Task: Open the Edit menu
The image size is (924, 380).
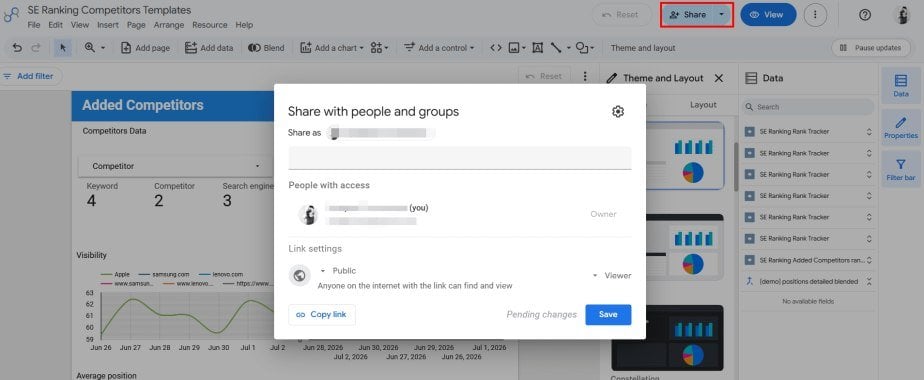Action: tap(55, 25)
